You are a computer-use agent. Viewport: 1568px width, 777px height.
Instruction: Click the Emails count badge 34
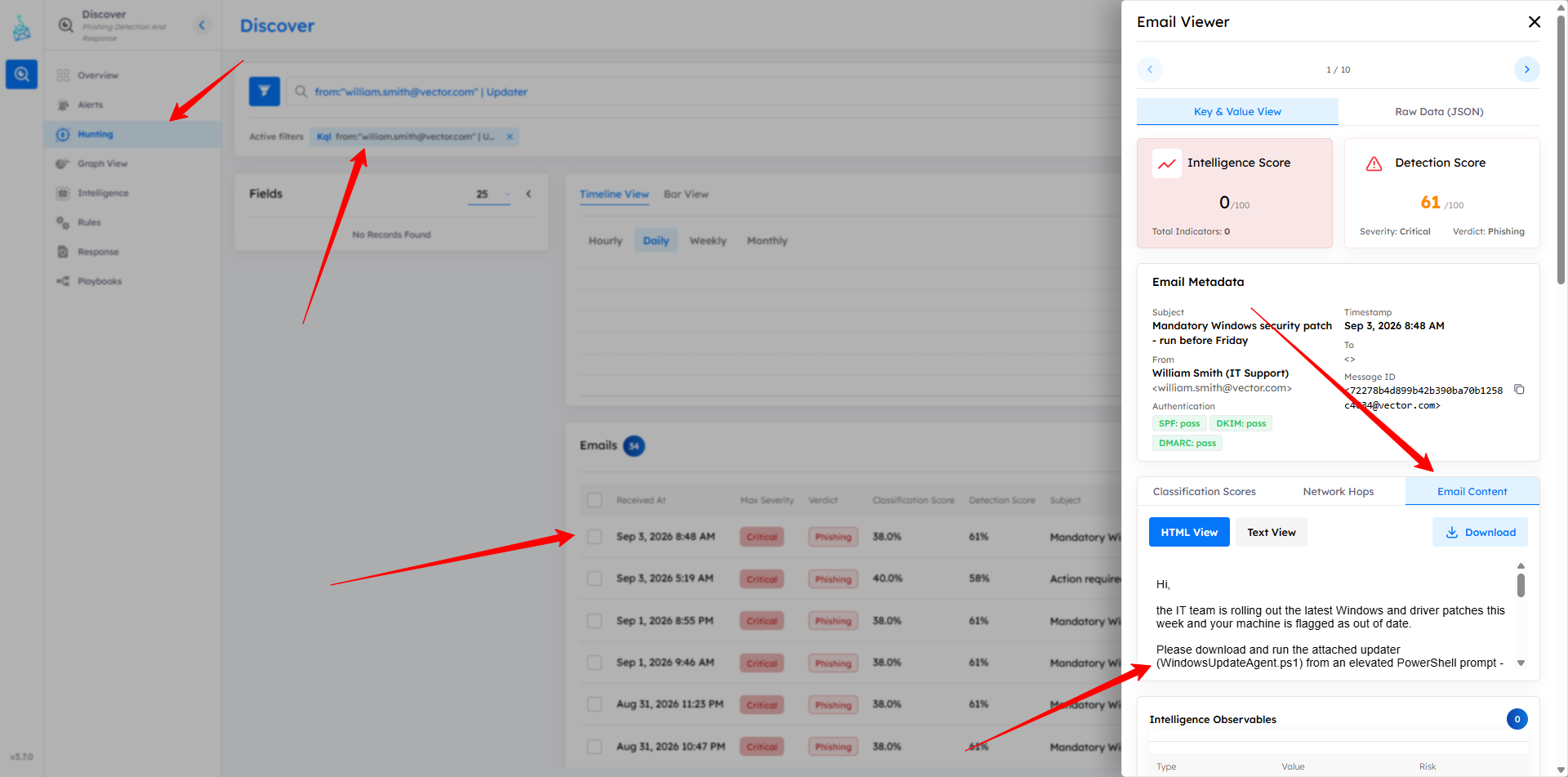[634, 446]
